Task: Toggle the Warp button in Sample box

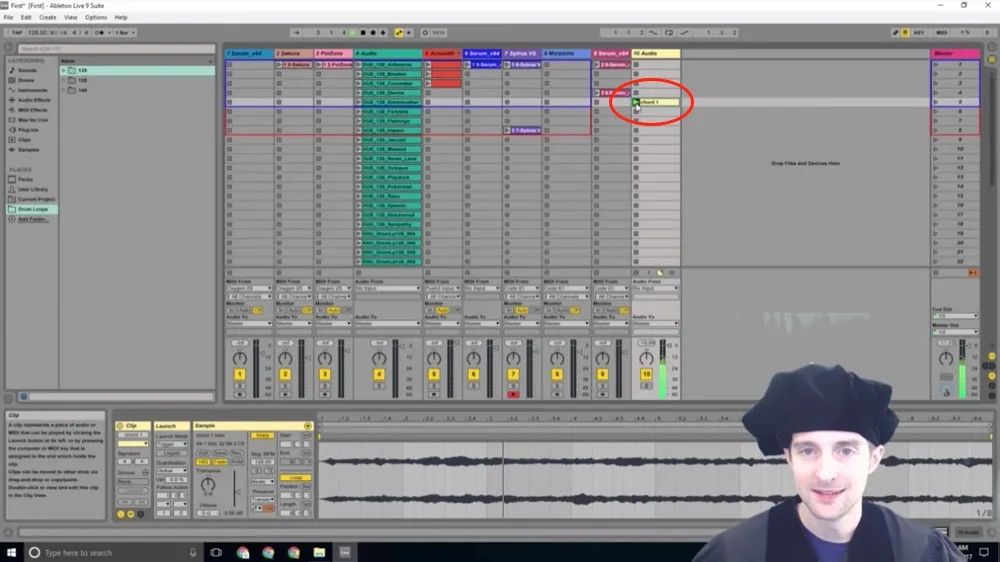Action: click(x=261, y=436)
